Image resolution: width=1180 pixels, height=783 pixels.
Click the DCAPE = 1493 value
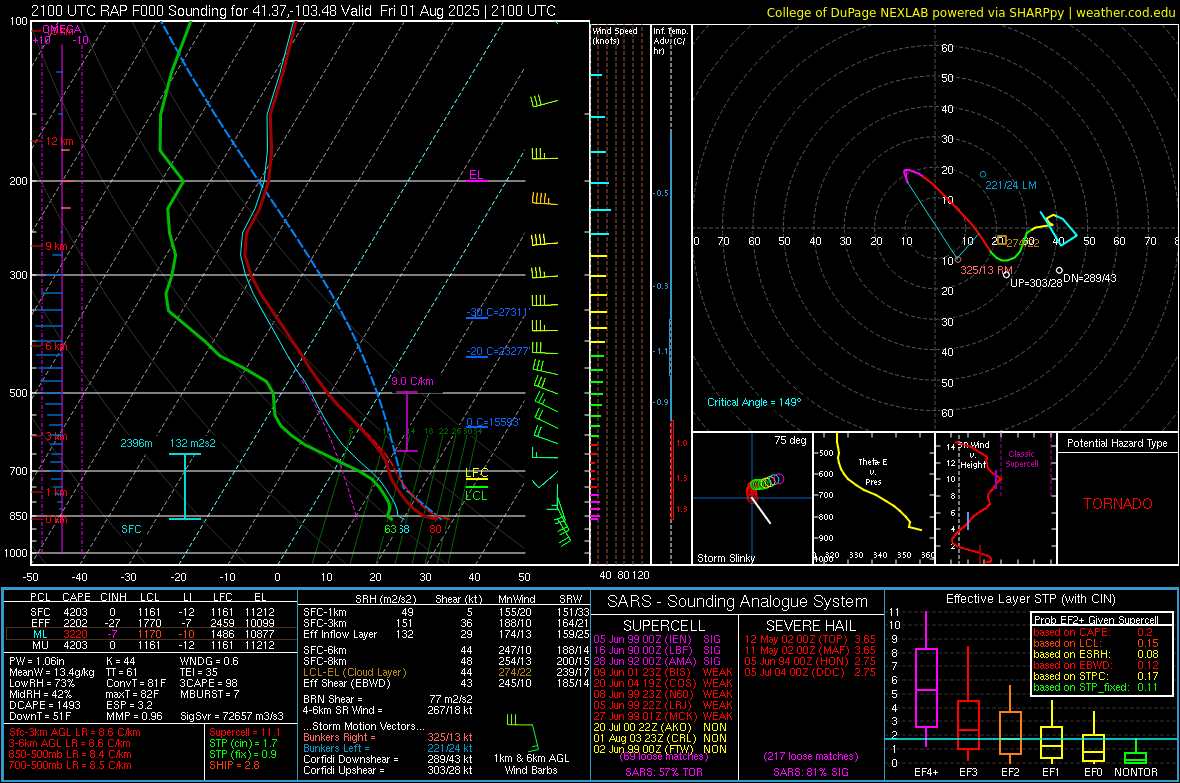click(x=45, y=705)
